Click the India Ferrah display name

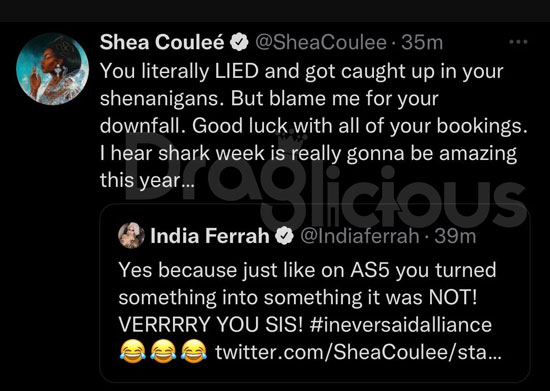click(x=210, y=236)
